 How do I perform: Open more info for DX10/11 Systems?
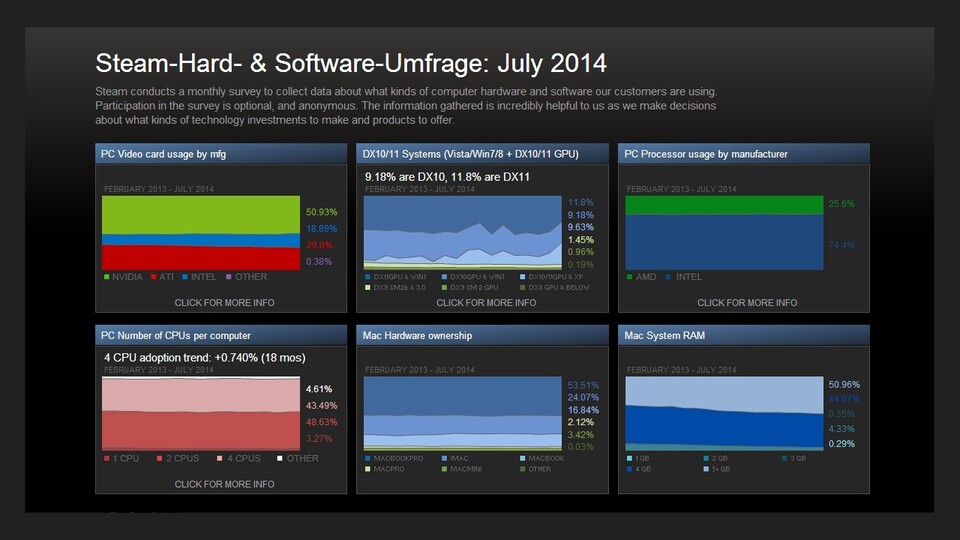(x=486, y=302)
